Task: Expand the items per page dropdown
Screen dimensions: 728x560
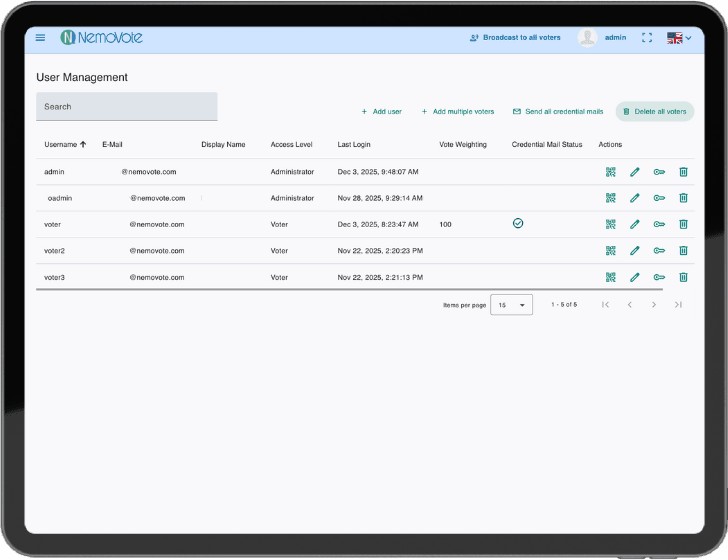Action: tap(511, 305)
